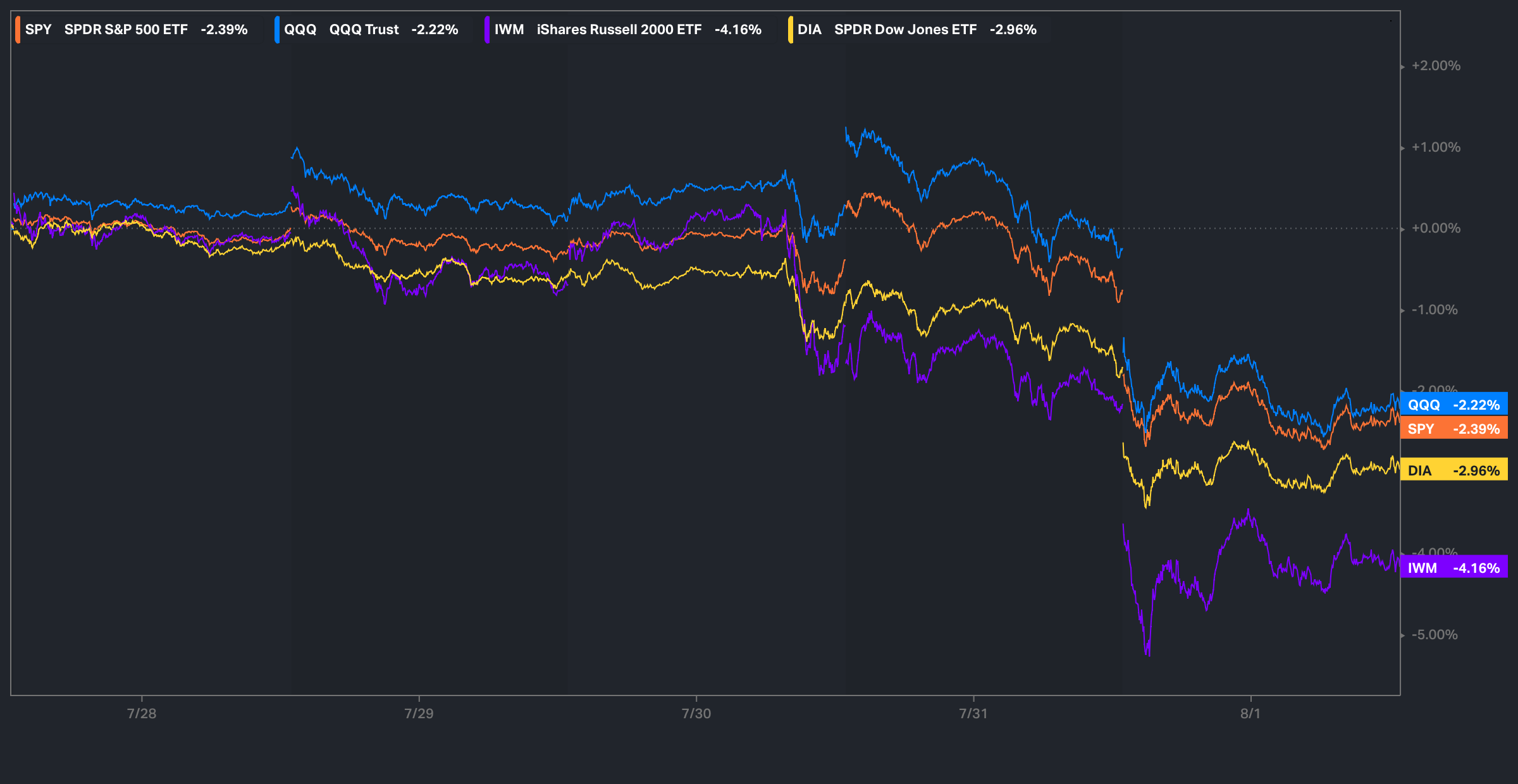1518x784 pixels.
Task: Select the SPDR Dow Jones ETF legend entry
Action: coord(905,30)
